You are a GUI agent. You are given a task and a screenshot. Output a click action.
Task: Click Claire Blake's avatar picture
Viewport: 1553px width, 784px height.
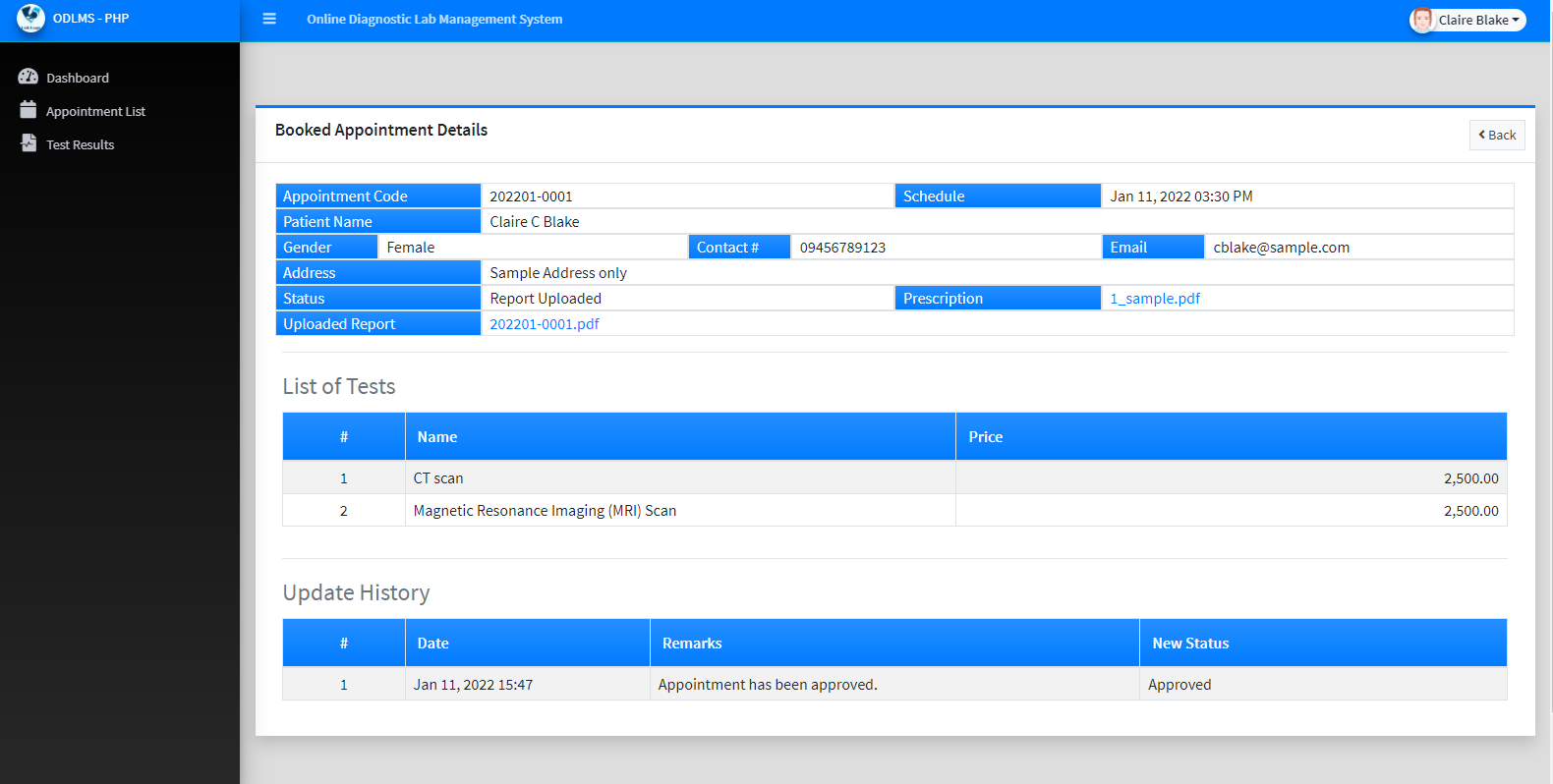1422,20
